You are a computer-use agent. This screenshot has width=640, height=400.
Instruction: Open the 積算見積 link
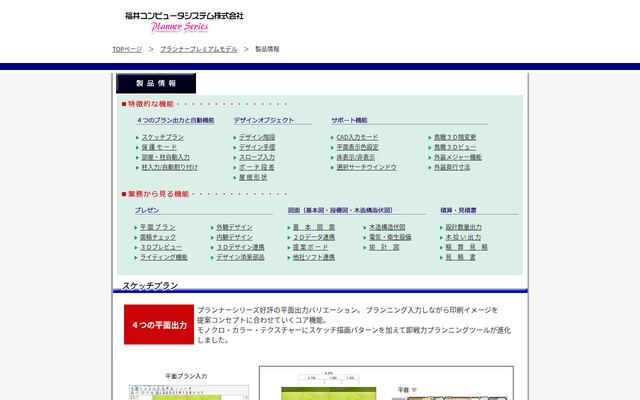[467, 247]
